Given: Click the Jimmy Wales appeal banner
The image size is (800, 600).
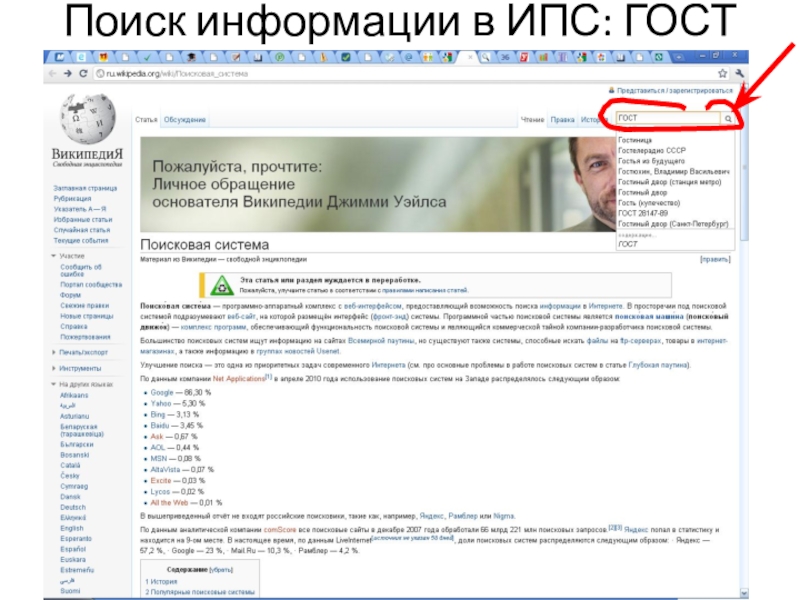Looking at the screenshot, I should tap(378, 184).
